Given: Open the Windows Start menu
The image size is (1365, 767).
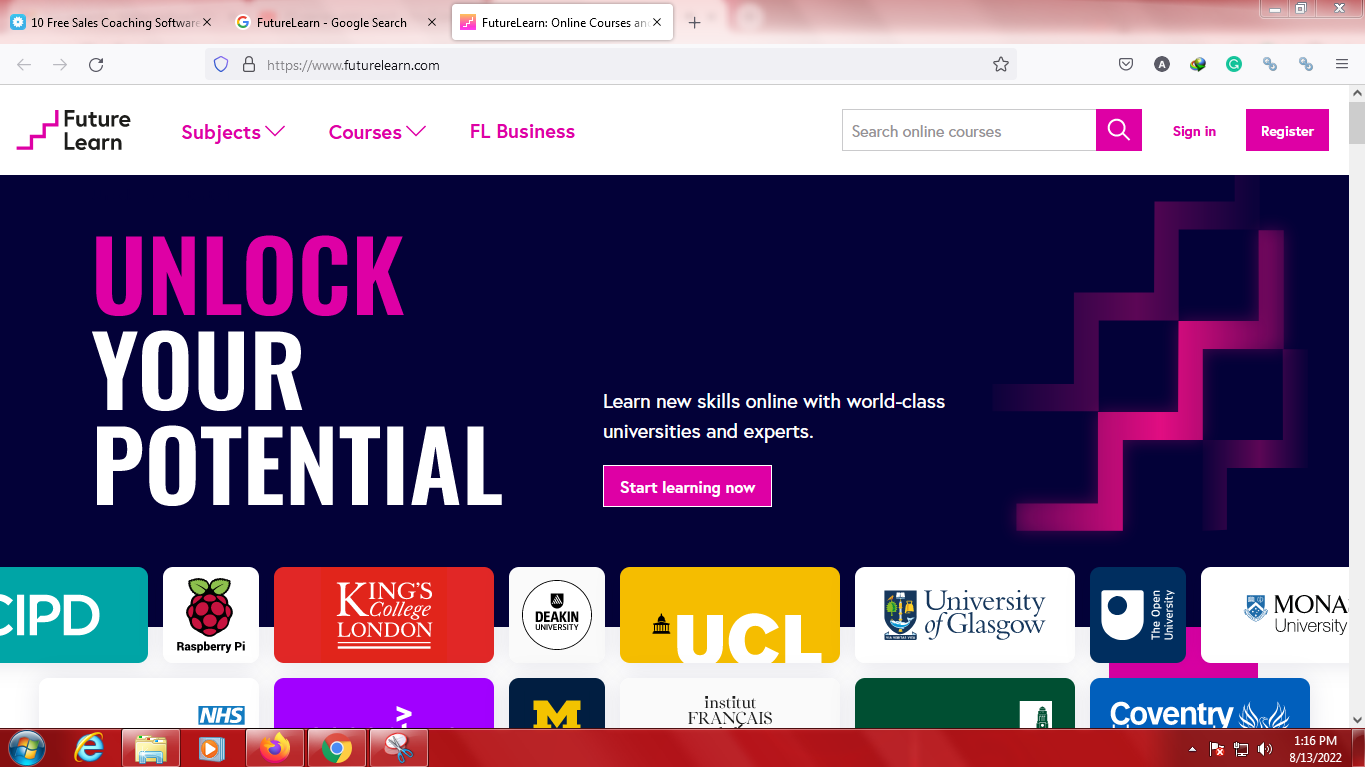Looking at the screenshot, I should point(26,748).
